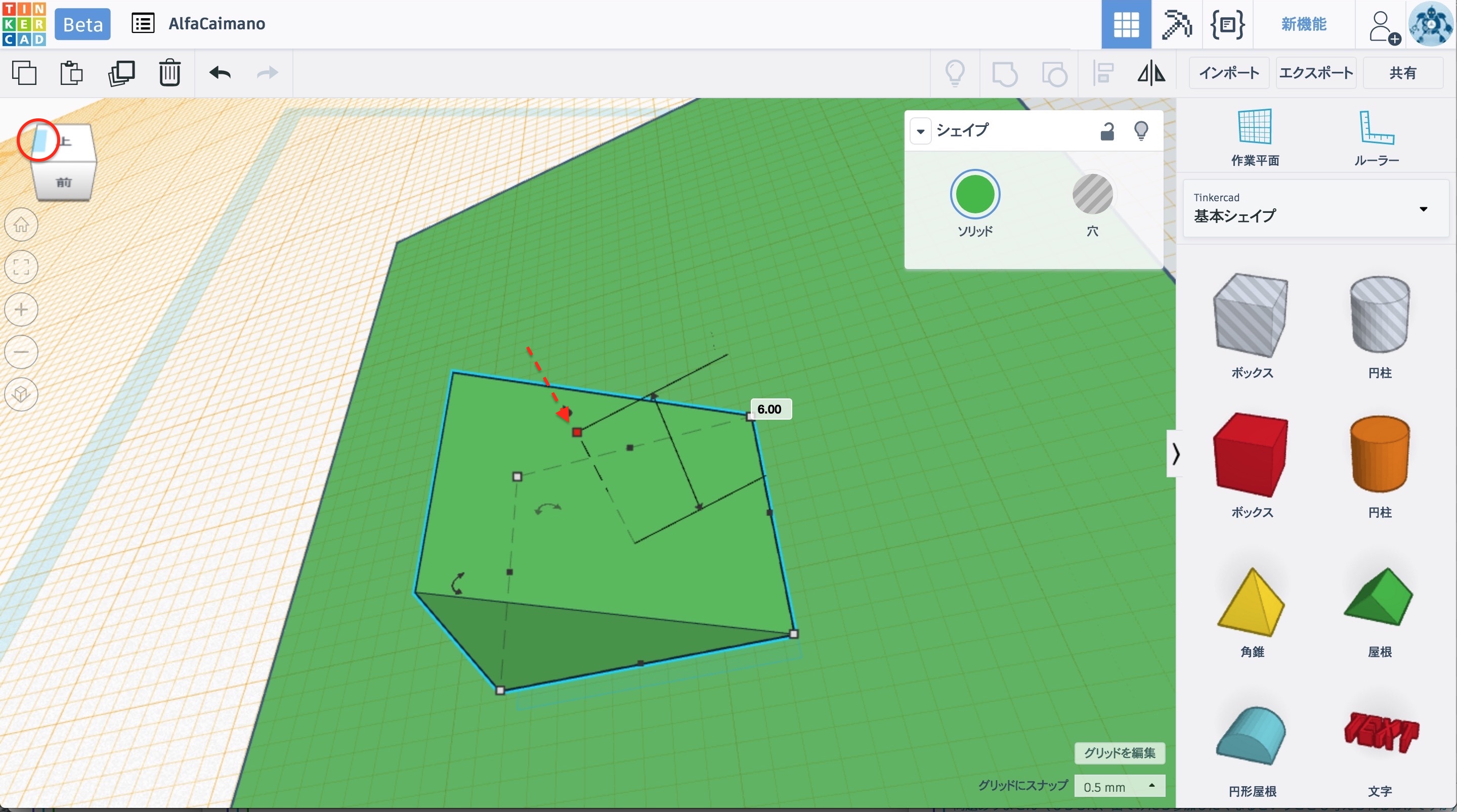Click the 6.00 dimension value field
This screenshot has height=812, width=1457.
click(770, 409)
